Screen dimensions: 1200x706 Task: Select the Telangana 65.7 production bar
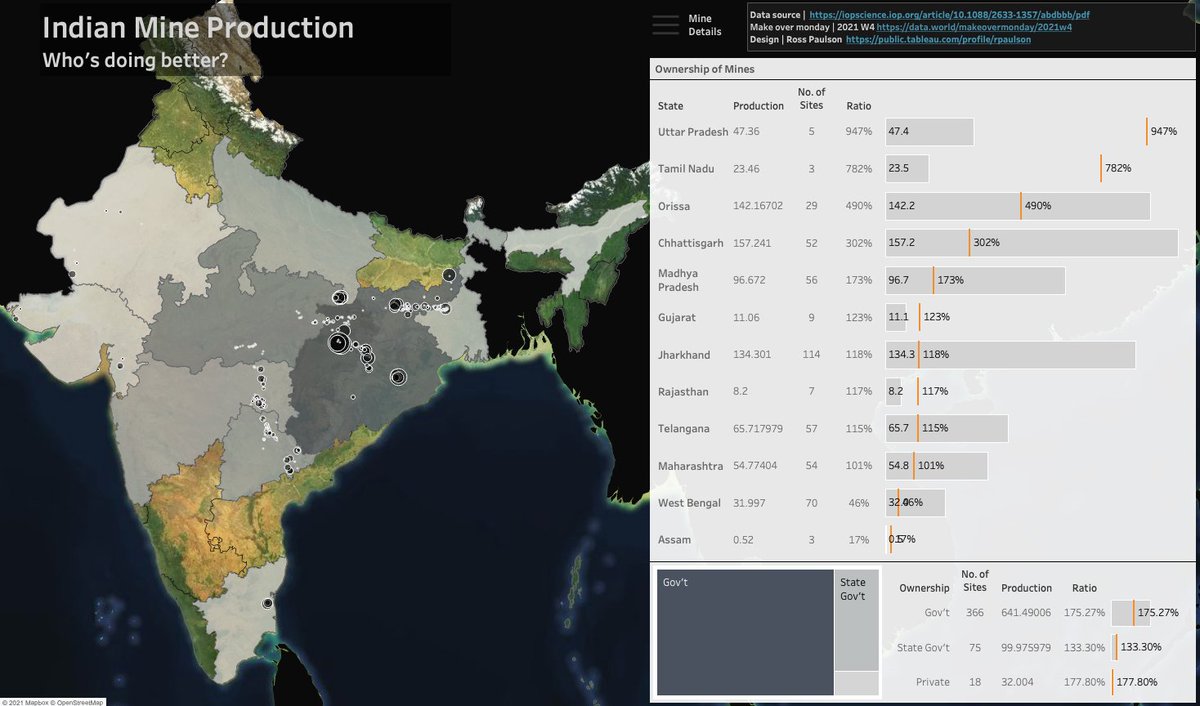(x=947, y=428)
